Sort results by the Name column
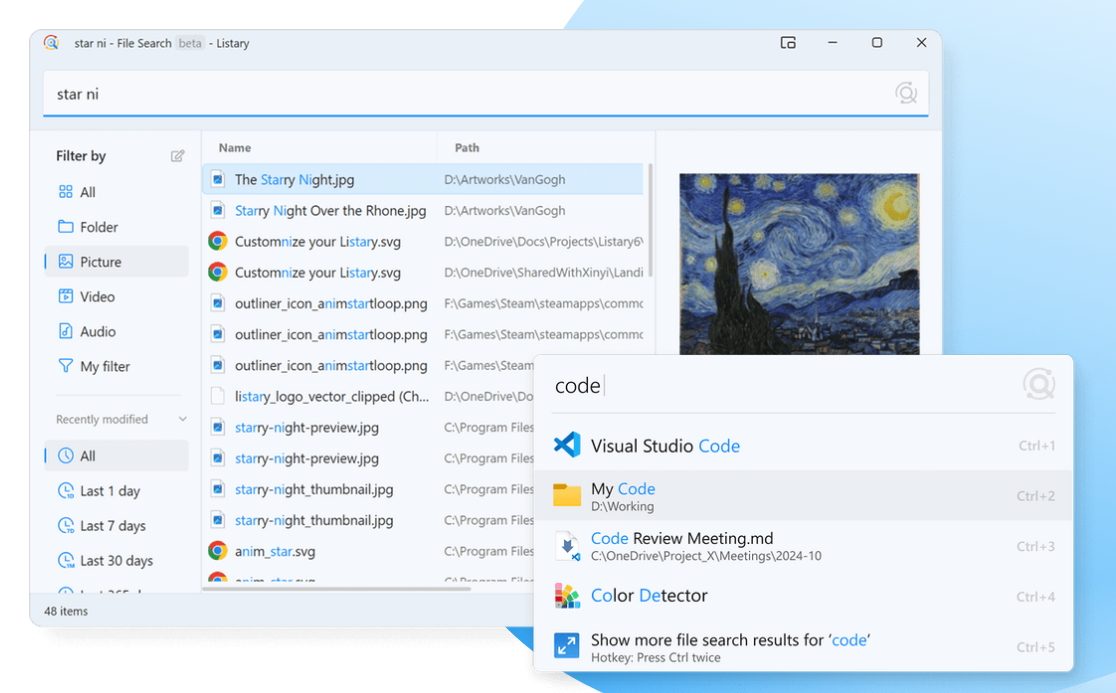Screen dimensions: 1116x693 point(235,148)
